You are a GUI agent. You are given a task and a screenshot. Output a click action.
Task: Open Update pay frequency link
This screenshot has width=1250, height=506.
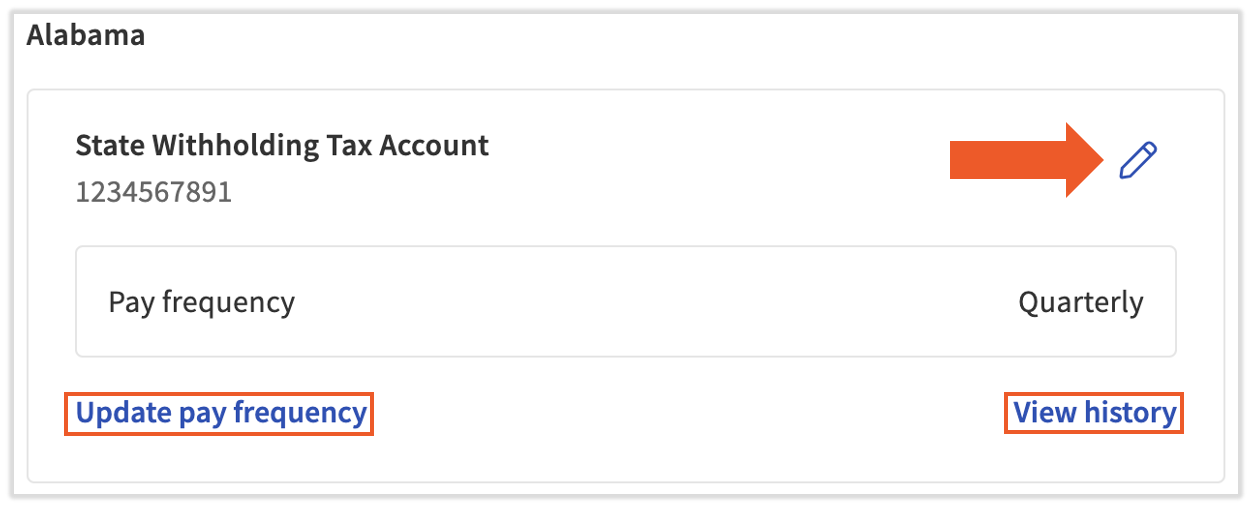pos(221,413)
